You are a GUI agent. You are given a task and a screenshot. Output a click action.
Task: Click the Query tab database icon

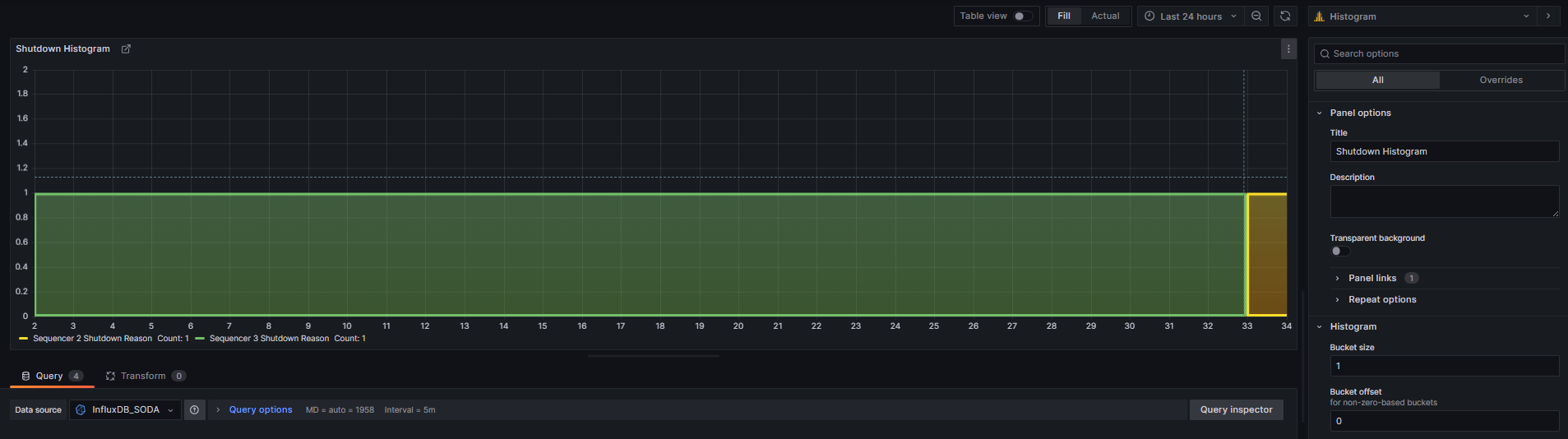(25, 377)
